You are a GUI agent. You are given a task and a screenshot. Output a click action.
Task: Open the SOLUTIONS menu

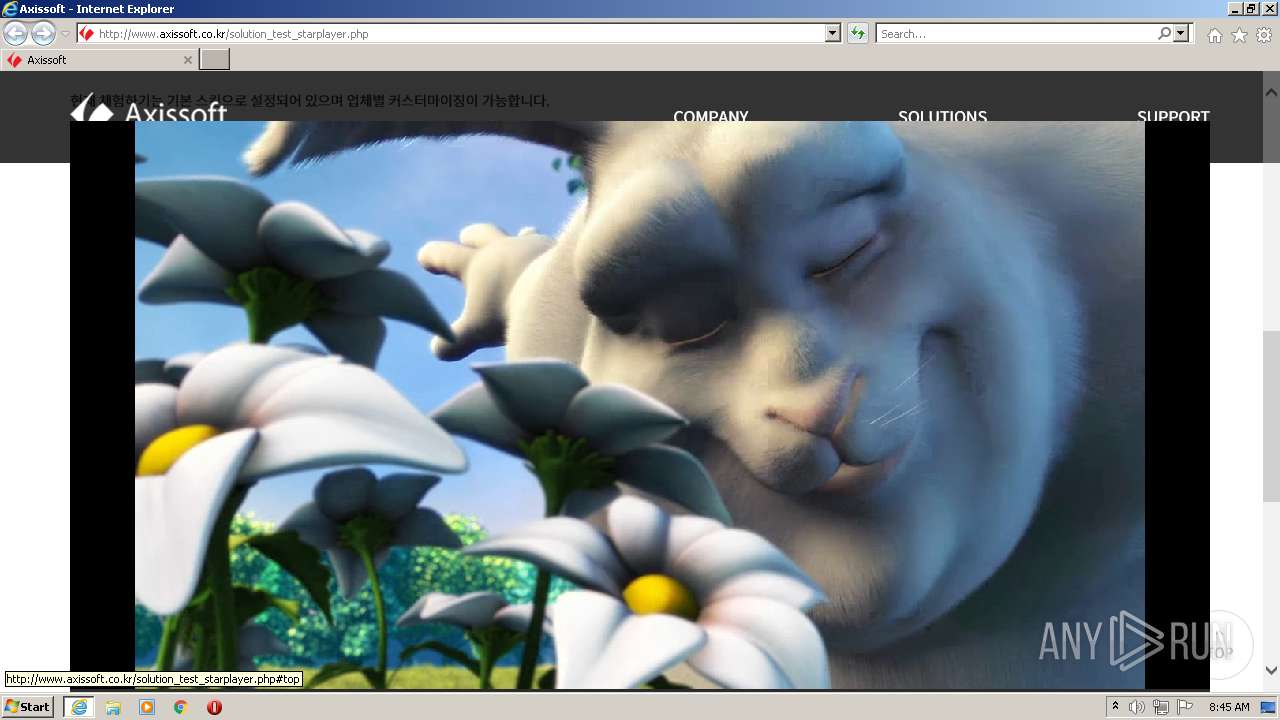click(x=942, y=116)
